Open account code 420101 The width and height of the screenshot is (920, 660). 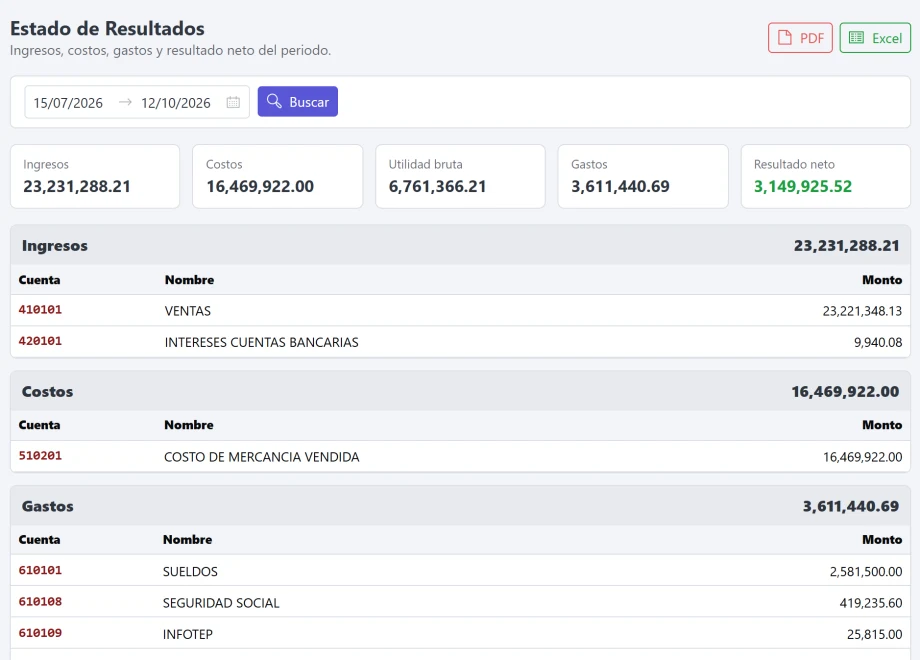pyautogui.click(x=40, y=341)
